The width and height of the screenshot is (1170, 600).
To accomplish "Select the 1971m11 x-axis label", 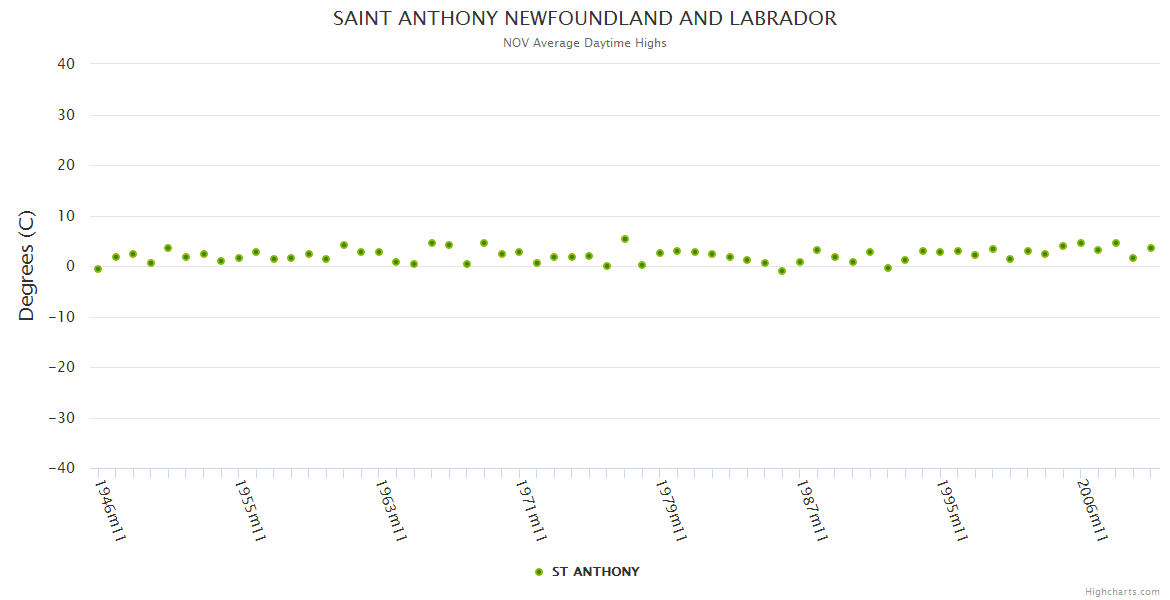I will point(531,511).
